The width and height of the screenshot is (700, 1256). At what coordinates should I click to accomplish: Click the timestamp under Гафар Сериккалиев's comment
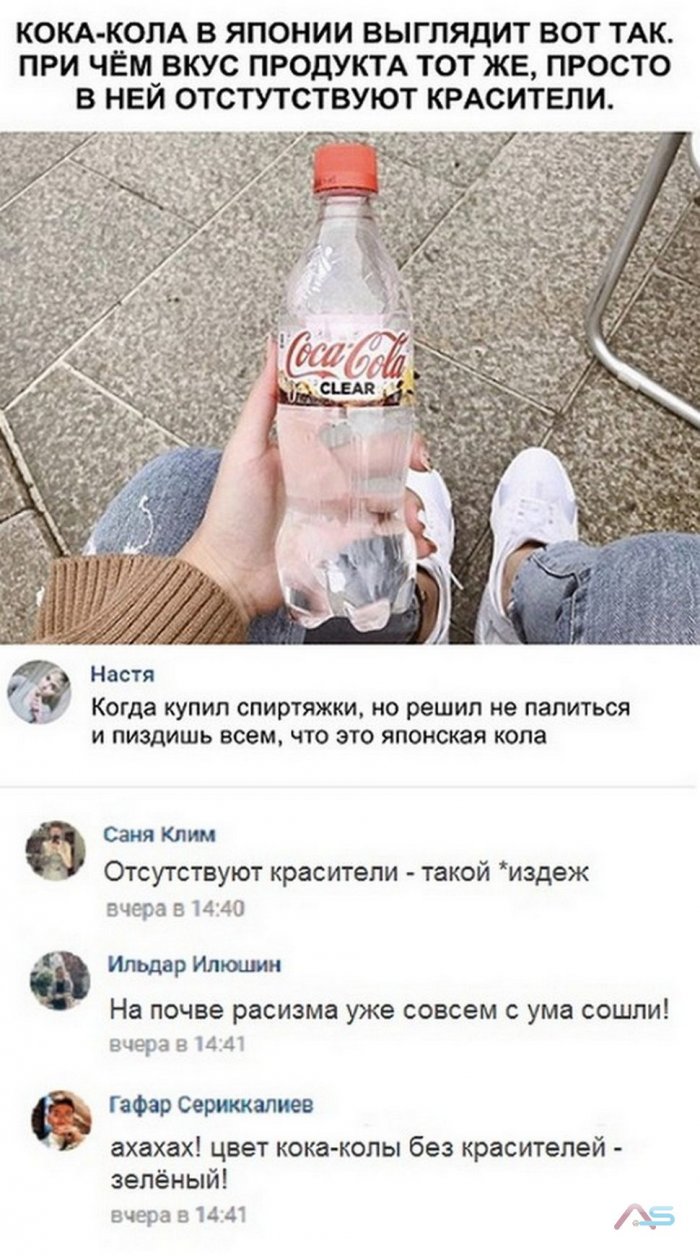click(x=177, y=1216)
